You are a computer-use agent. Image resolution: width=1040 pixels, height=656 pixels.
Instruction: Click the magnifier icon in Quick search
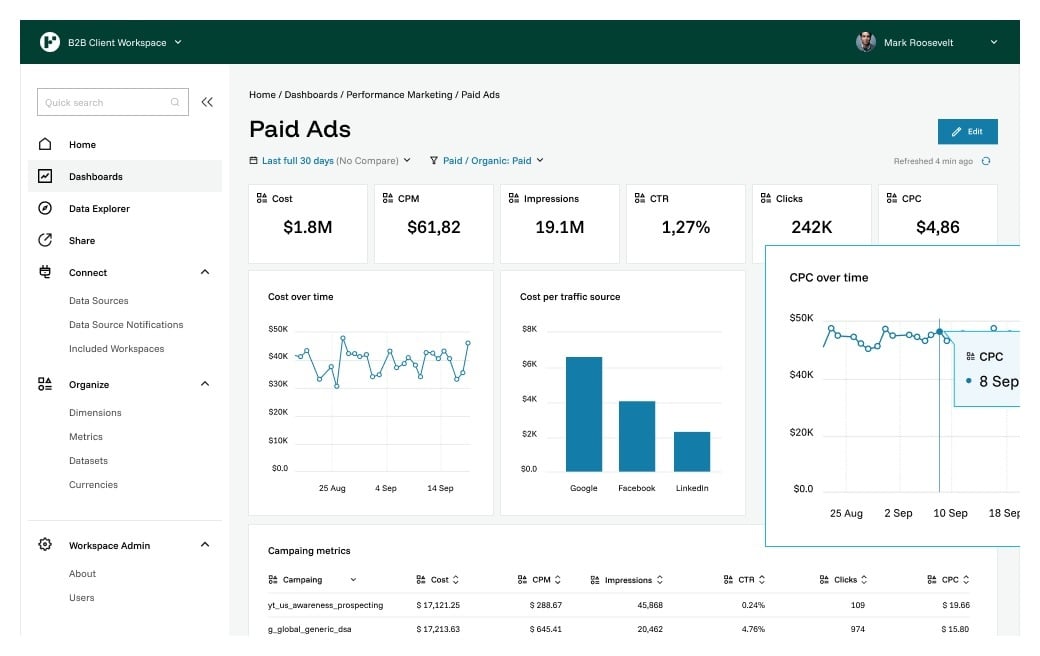175,102
